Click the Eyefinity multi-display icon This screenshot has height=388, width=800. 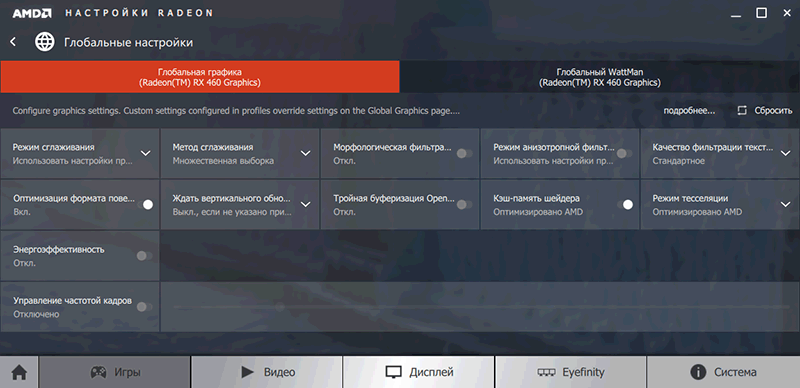point(546,372)
